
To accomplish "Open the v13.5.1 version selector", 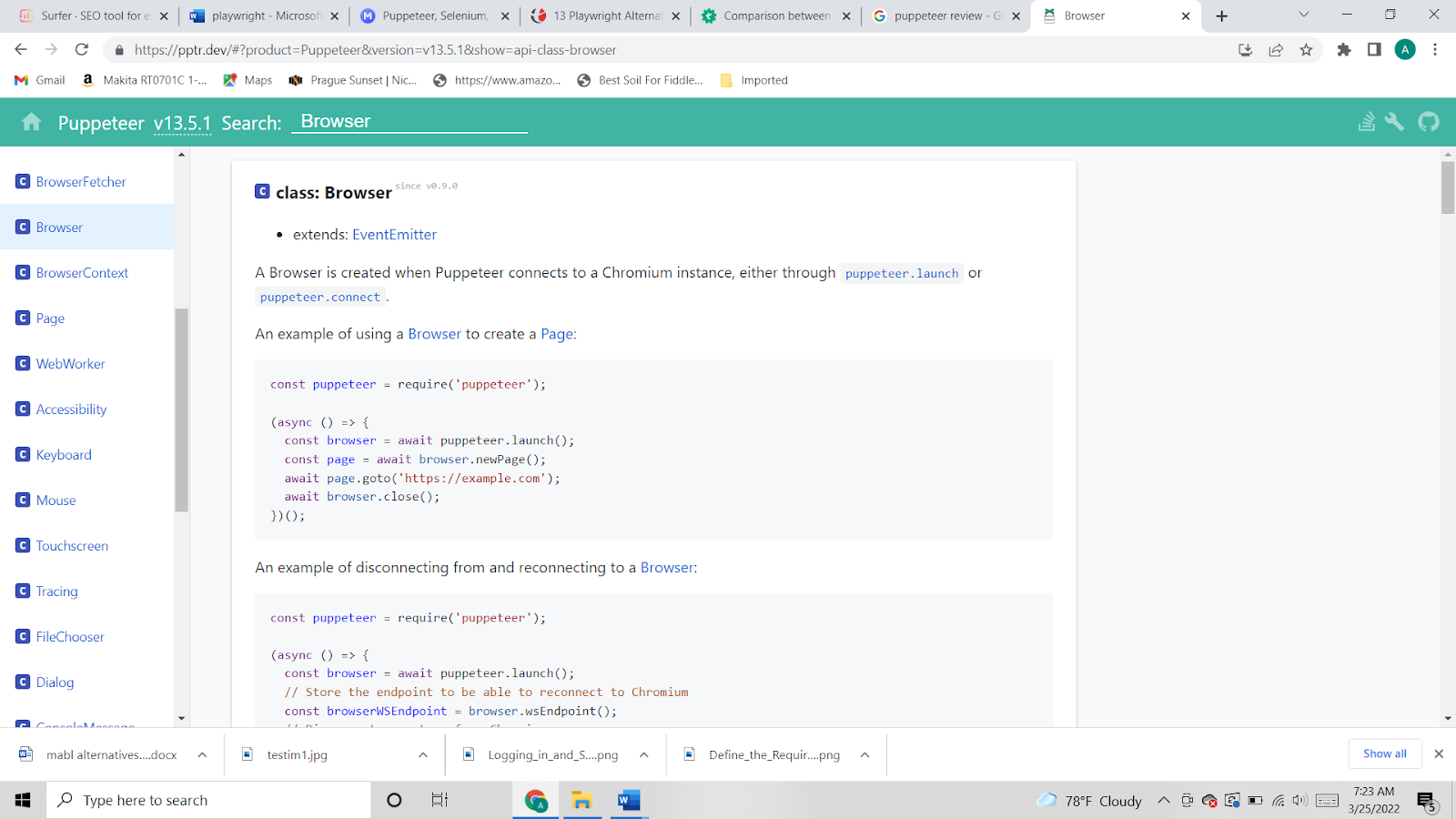I will (x=182, y=123).
